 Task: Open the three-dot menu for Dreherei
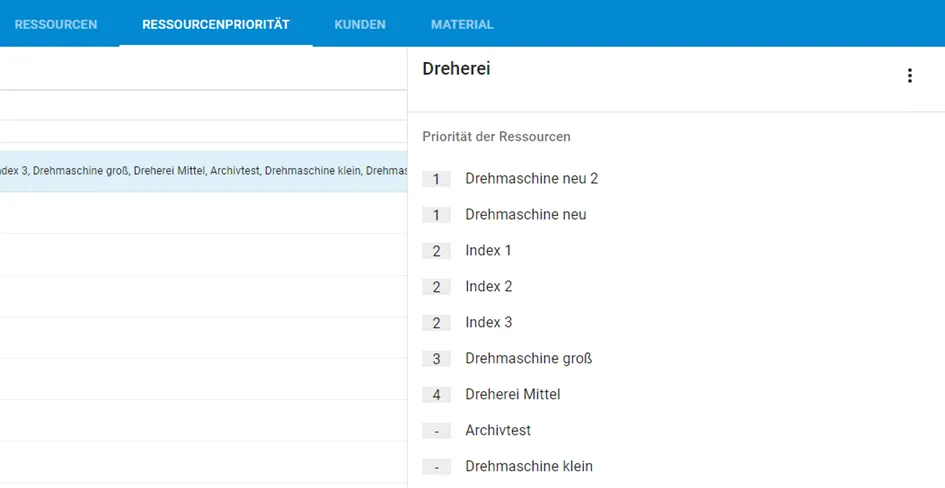click(909, 75)
